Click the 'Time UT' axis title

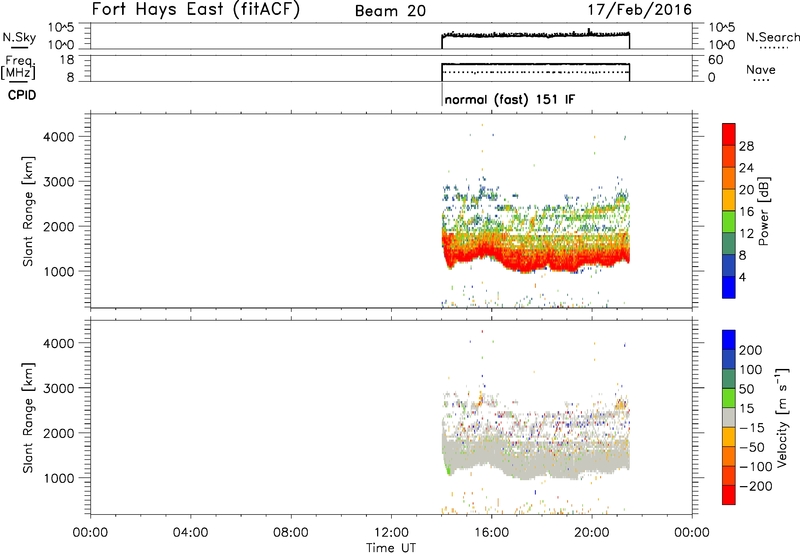click(x=391, y=548)
